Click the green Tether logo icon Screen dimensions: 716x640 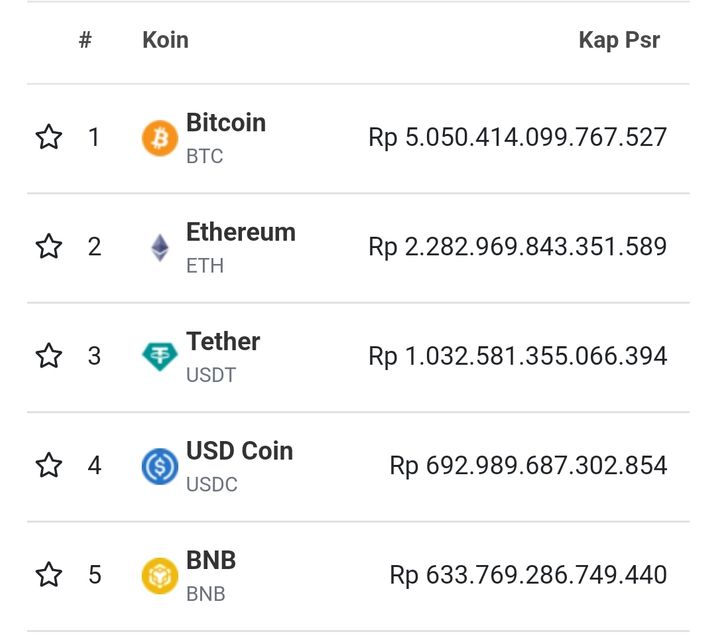tap(160, 356)
